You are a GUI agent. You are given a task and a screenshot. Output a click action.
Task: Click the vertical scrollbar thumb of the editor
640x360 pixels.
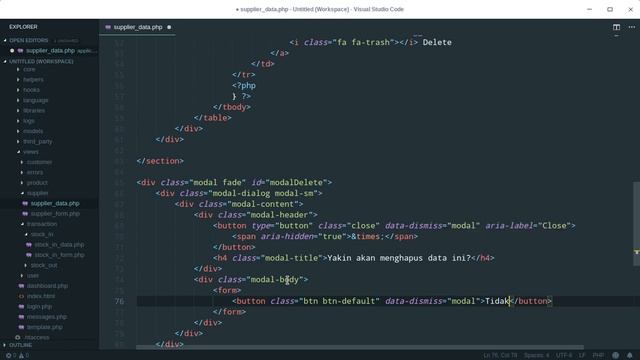tap(636, 224)
